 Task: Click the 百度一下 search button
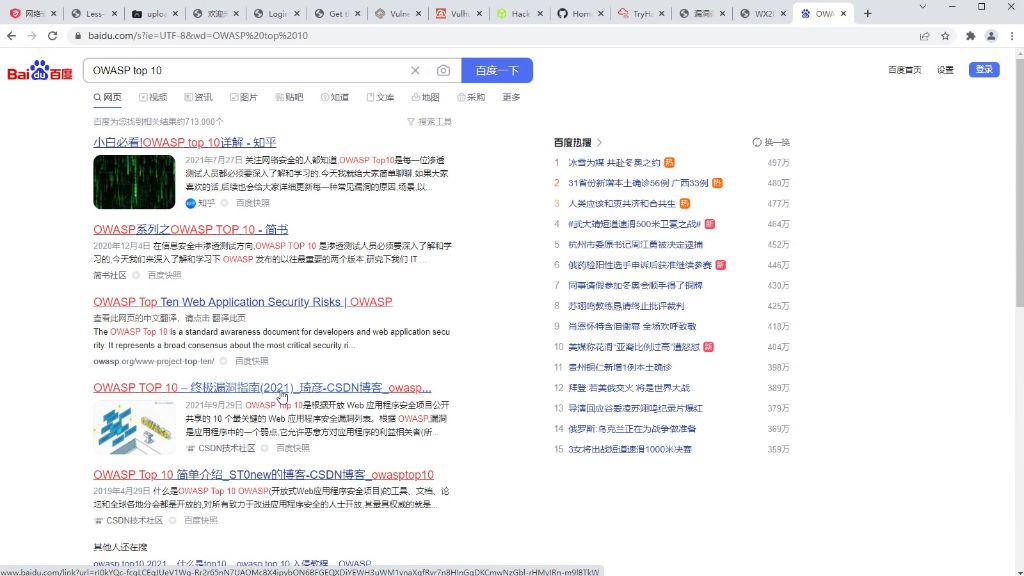(497, 71)
